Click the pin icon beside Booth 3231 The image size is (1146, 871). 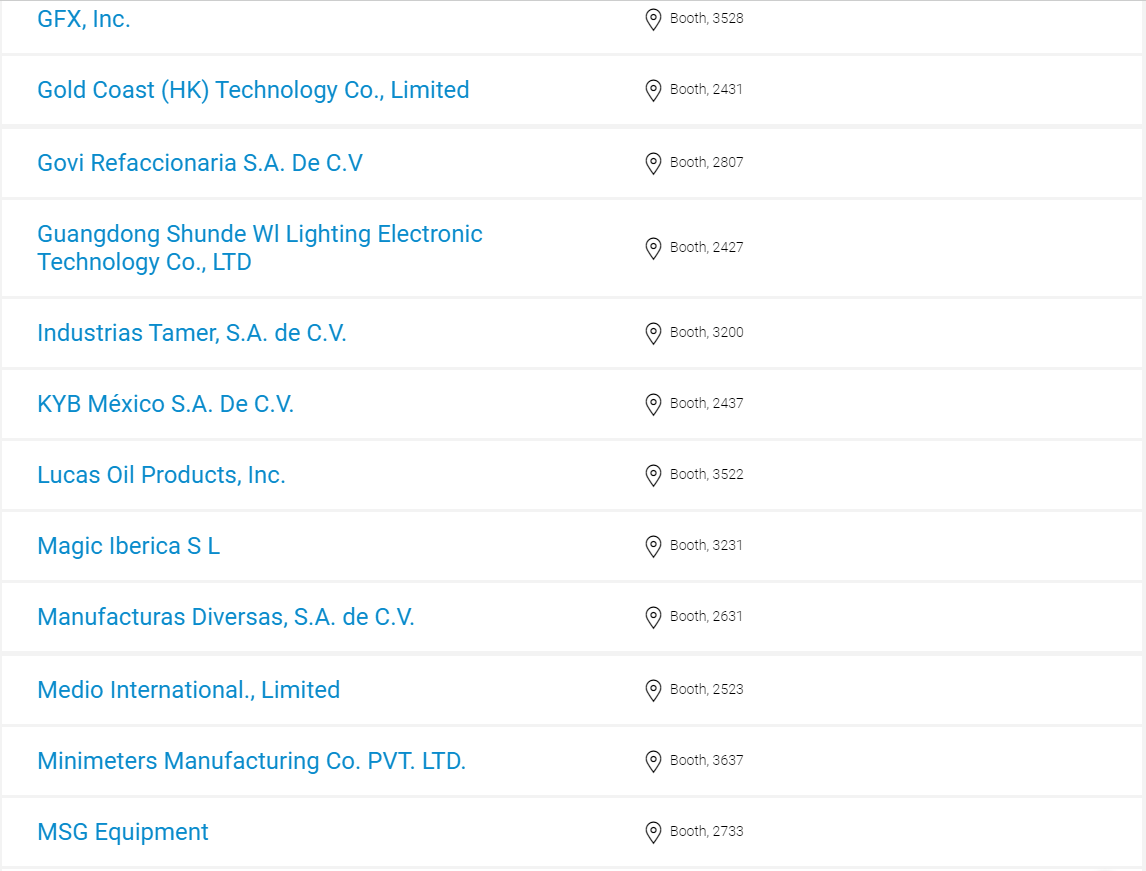(x=653, y=546)
